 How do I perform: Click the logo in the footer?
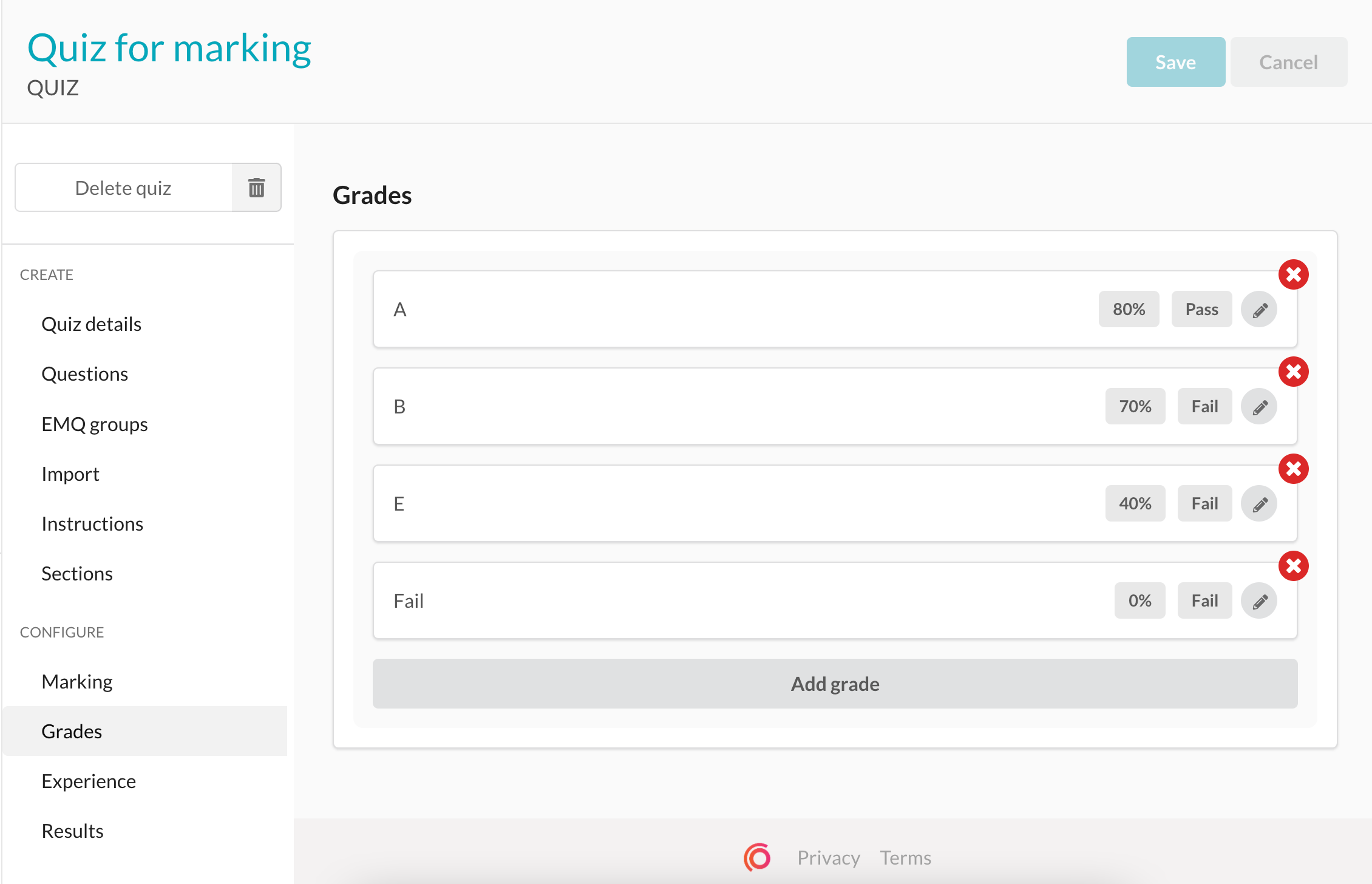click(757, 857)
